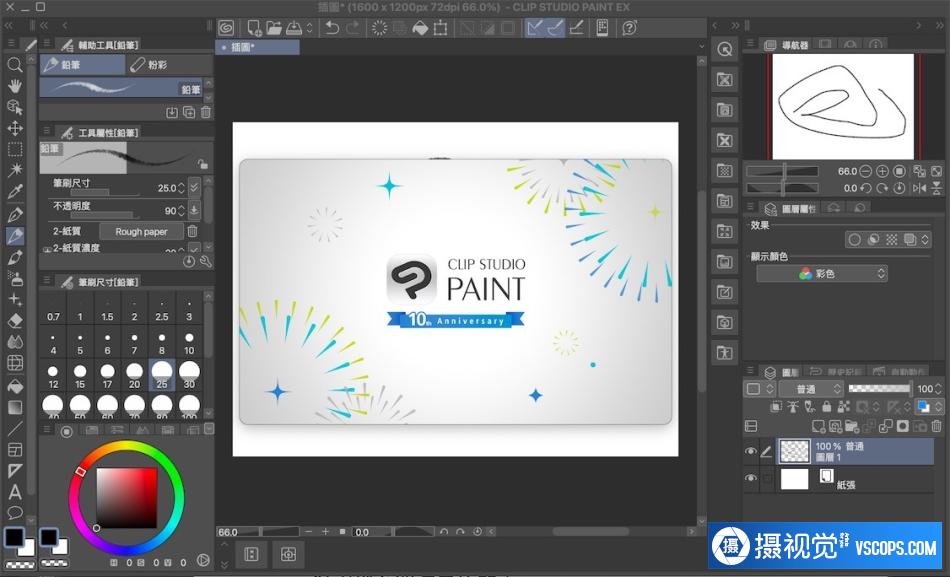Open the Save dropdown arrows in command bar
The image size is (950, 577).
click(x=310, y=27)
